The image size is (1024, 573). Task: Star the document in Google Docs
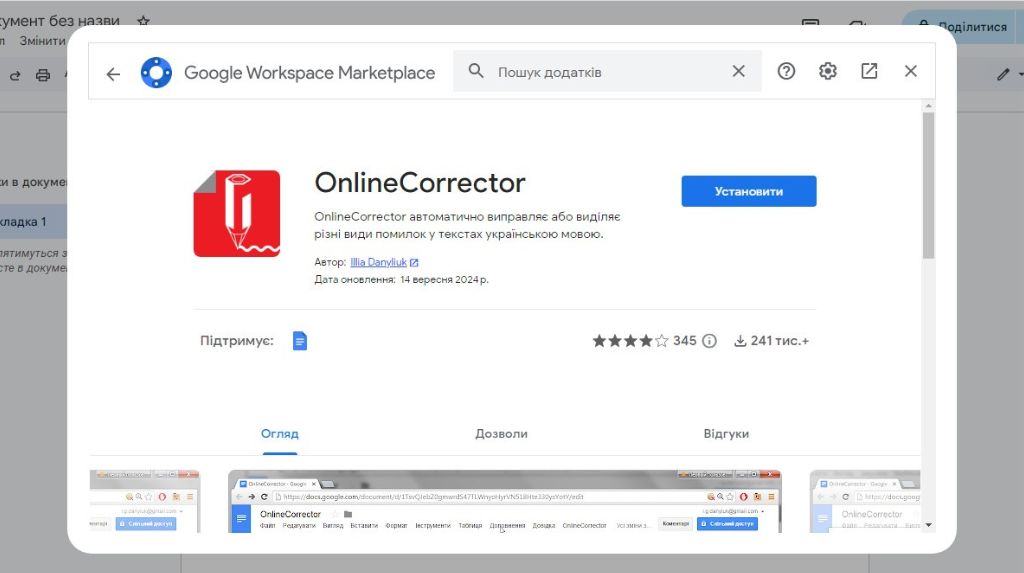click(144, 21)
